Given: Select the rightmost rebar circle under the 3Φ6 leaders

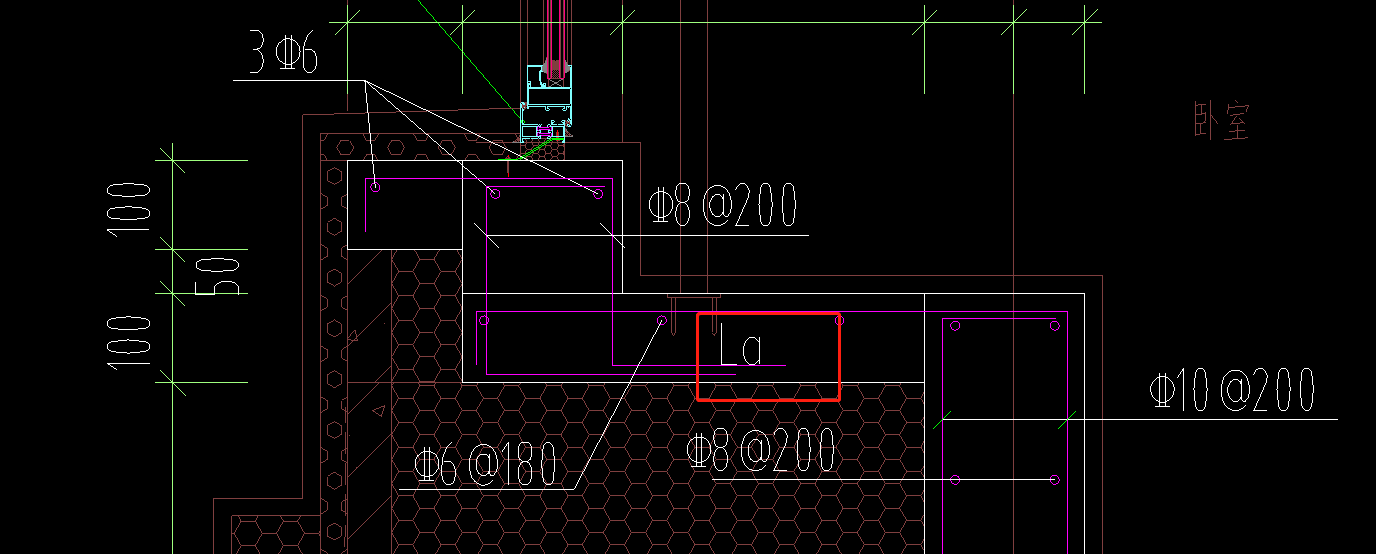Looking at the screenshot, I should pos(598,193).
